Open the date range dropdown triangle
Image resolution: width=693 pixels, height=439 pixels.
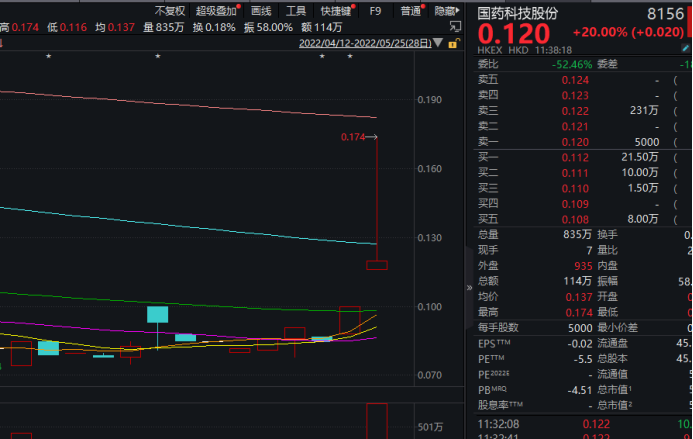[438, 43]
